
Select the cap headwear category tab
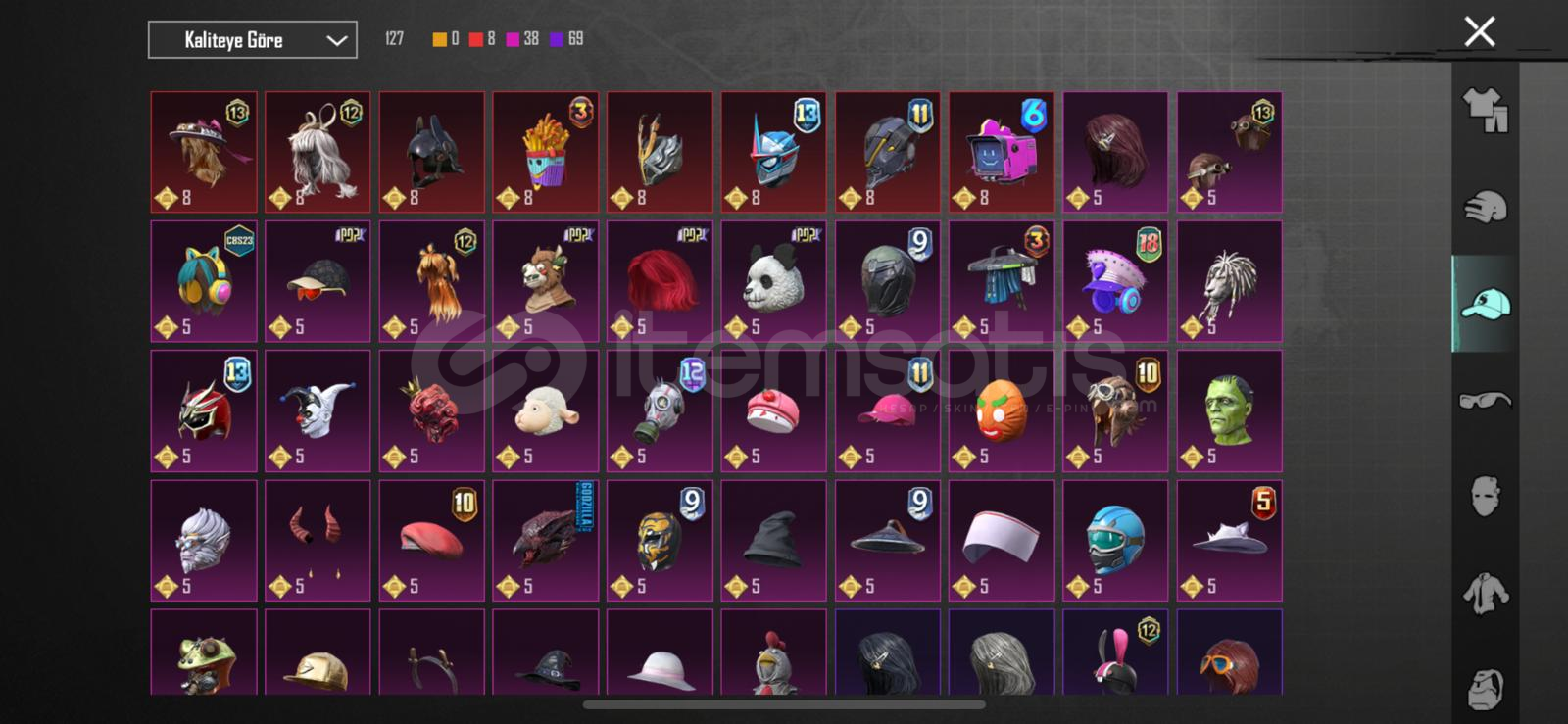pos(1485,304)
